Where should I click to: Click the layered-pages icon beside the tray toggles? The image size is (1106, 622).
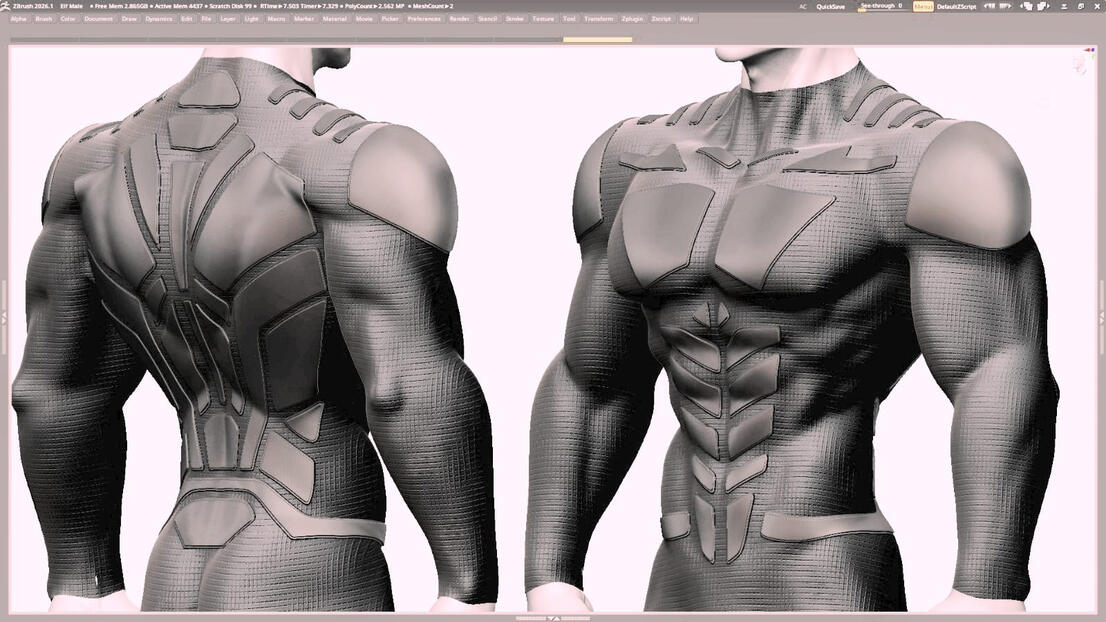1083,6
